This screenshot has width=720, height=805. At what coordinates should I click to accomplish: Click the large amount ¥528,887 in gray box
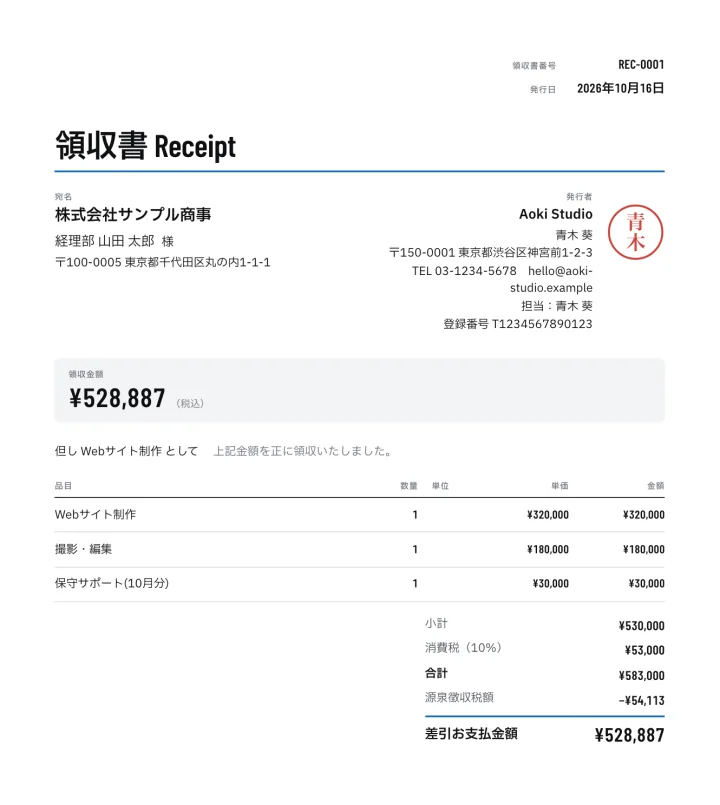click(117, 398)
